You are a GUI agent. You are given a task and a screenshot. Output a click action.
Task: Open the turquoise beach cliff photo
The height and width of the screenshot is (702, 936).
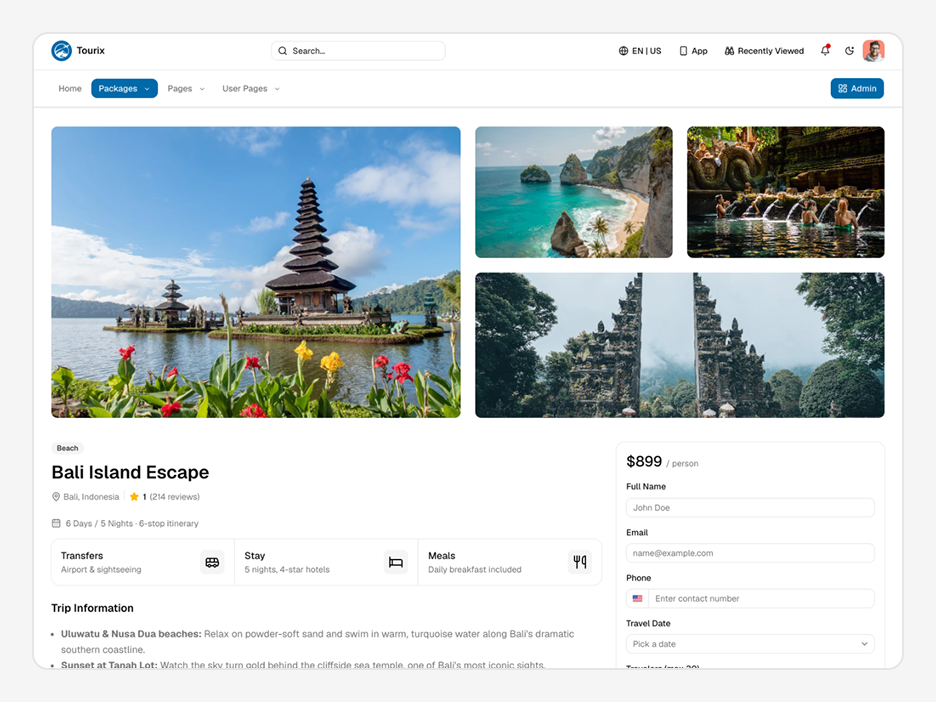(x=574, y=192)
